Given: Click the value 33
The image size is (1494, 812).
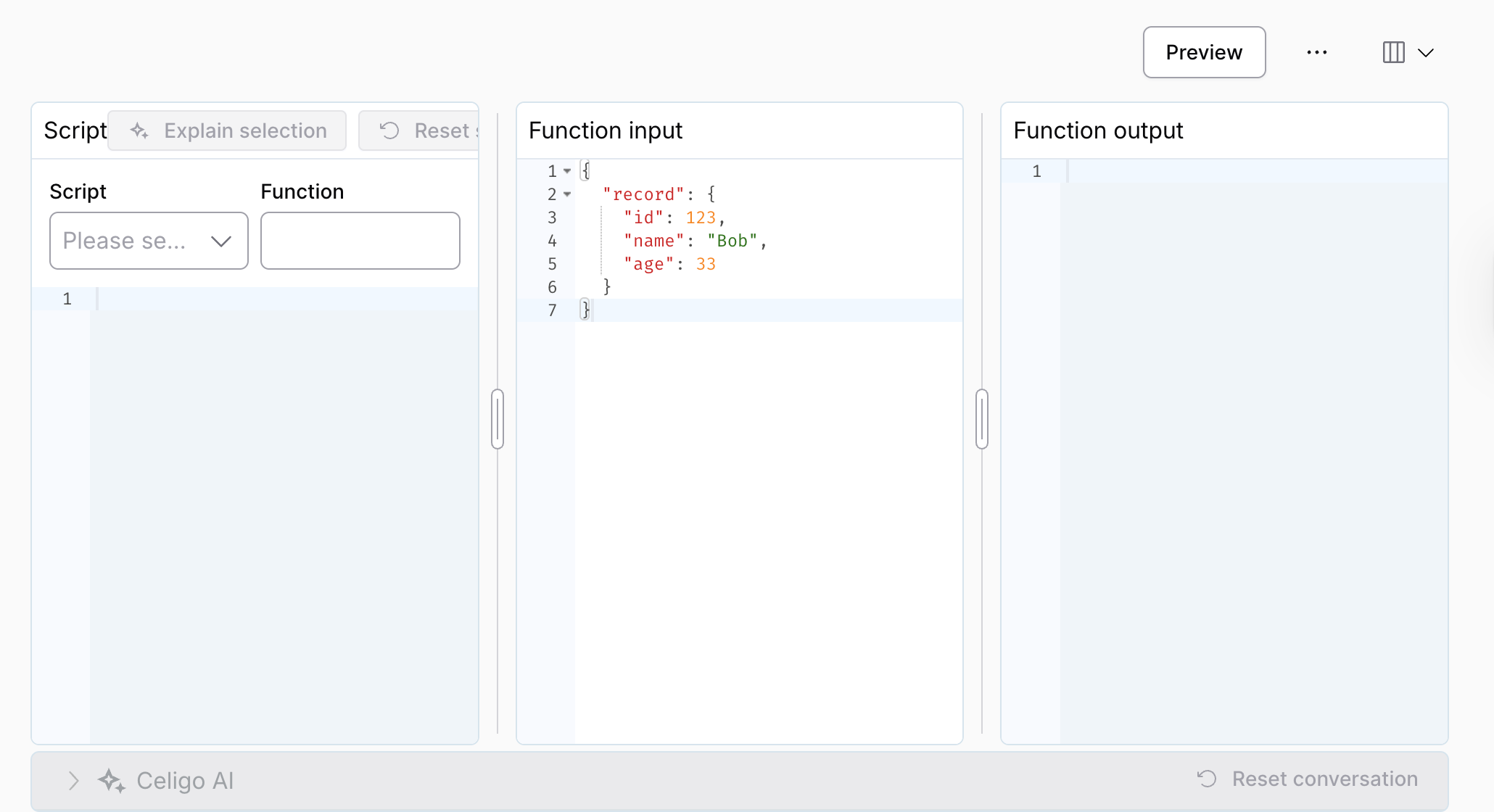Looking at the screenshot, I should point(706,264).
